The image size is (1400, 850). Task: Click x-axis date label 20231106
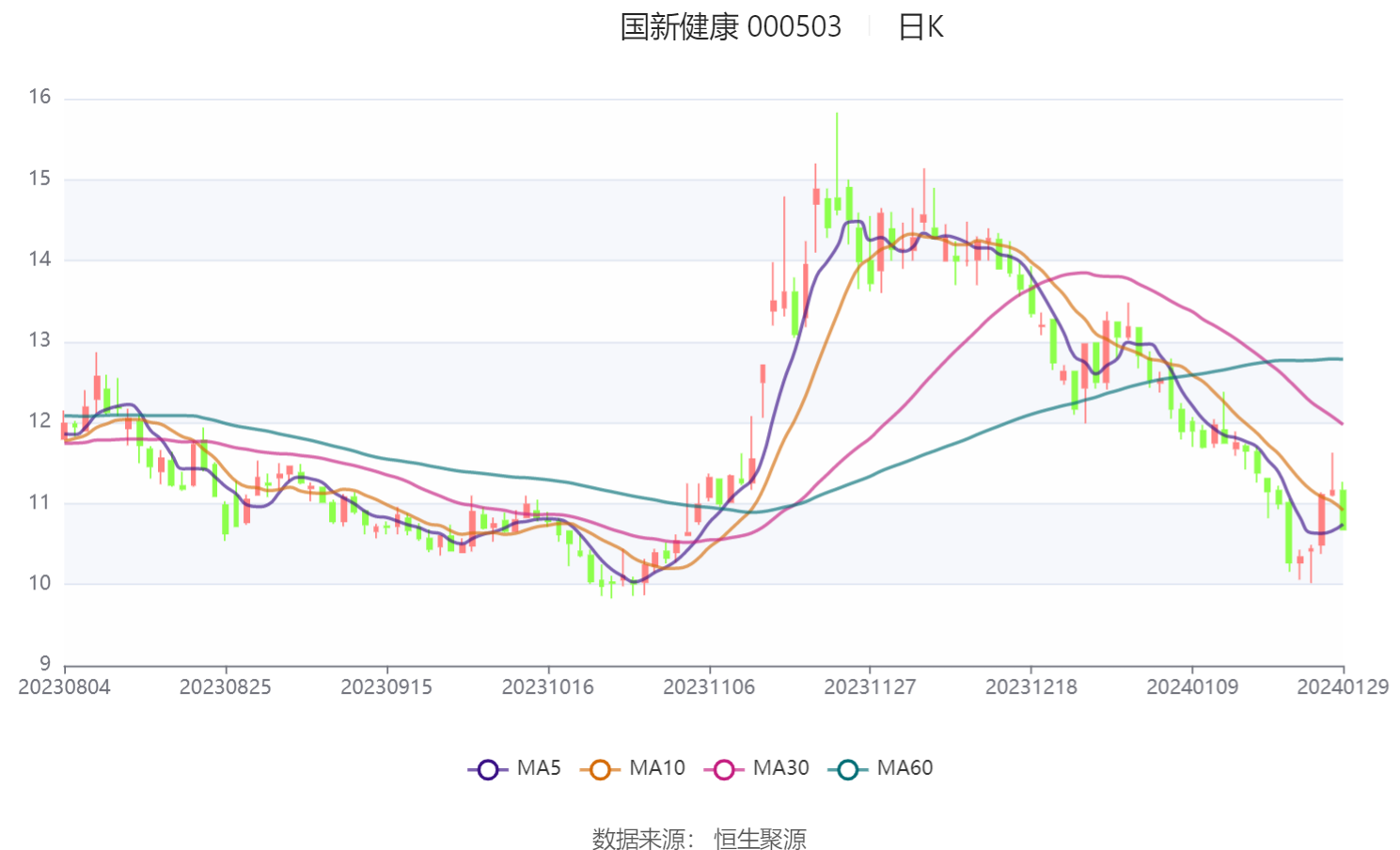point(709,687)
